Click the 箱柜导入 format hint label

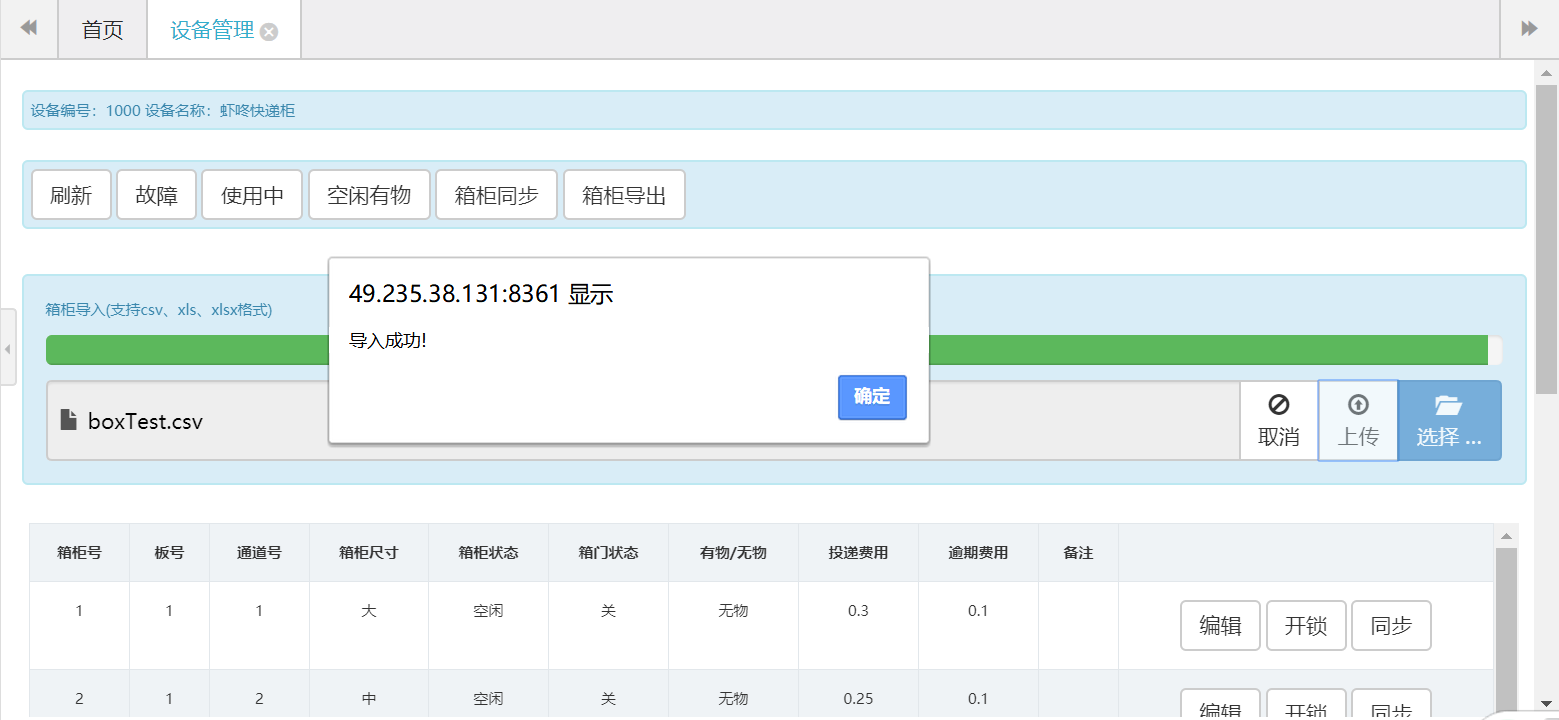click(x=159, y=310)
